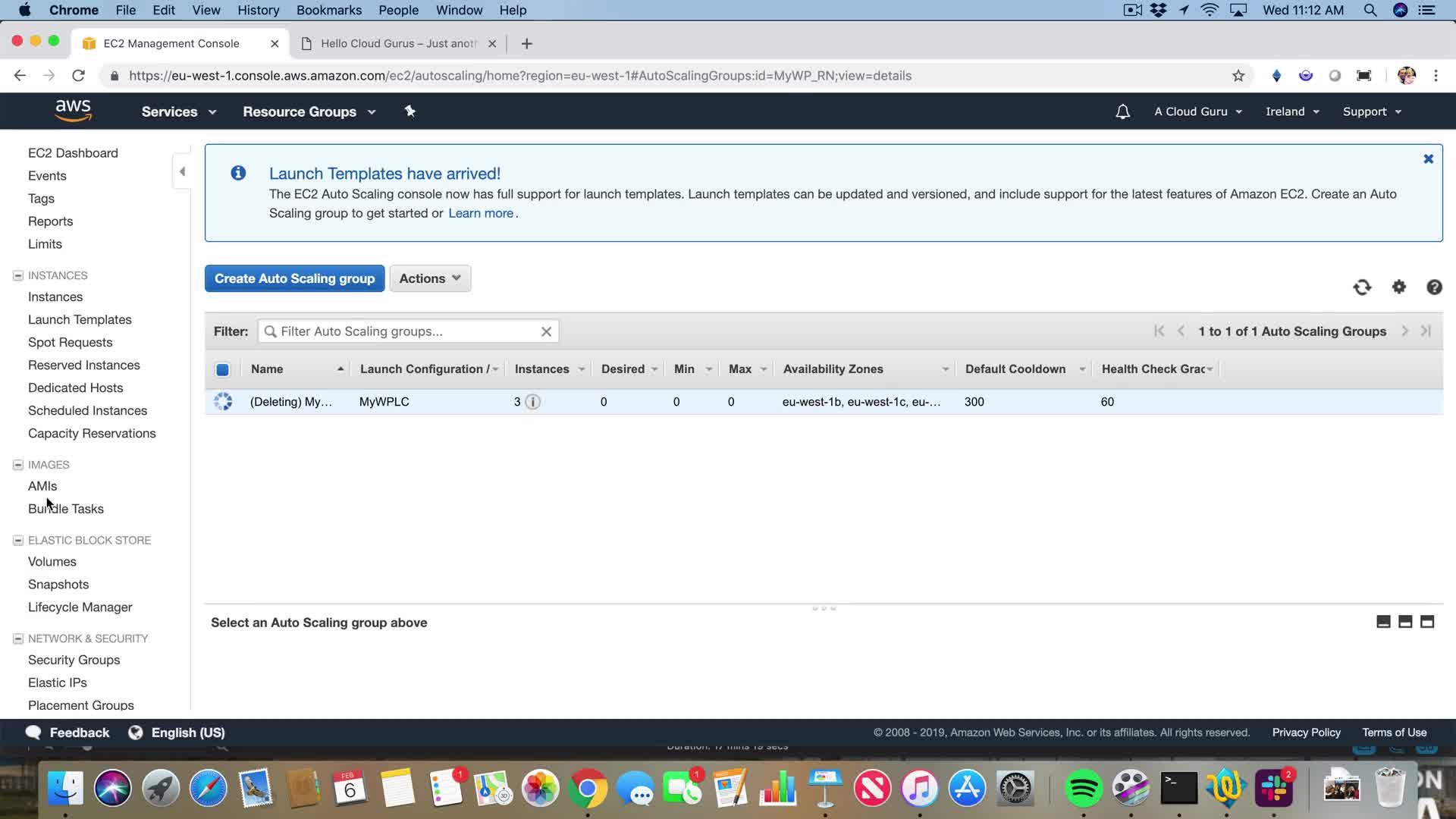Viewport: 1456px width, 819px height.
Task: Click the refresh Auto Scaling groups icon
Action: point(1362,287)
